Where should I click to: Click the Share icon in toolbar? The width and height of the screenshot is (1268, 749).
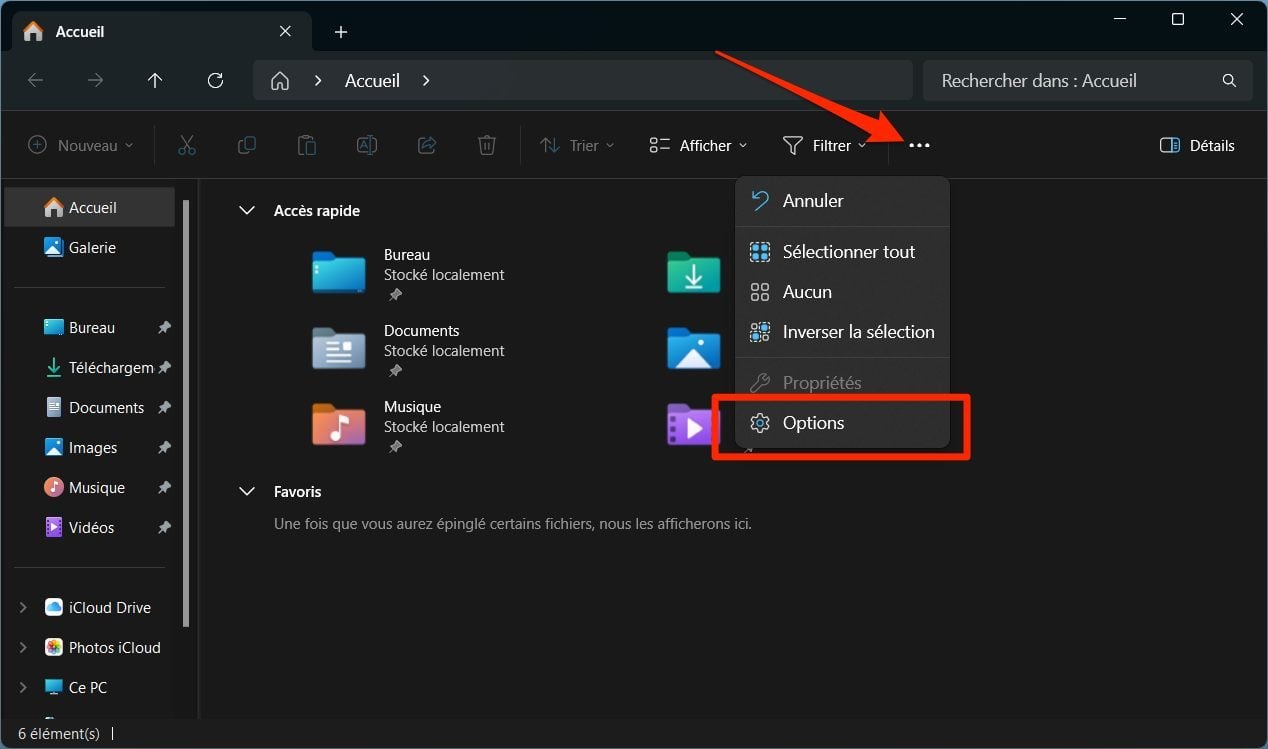[x=427, y=145]
